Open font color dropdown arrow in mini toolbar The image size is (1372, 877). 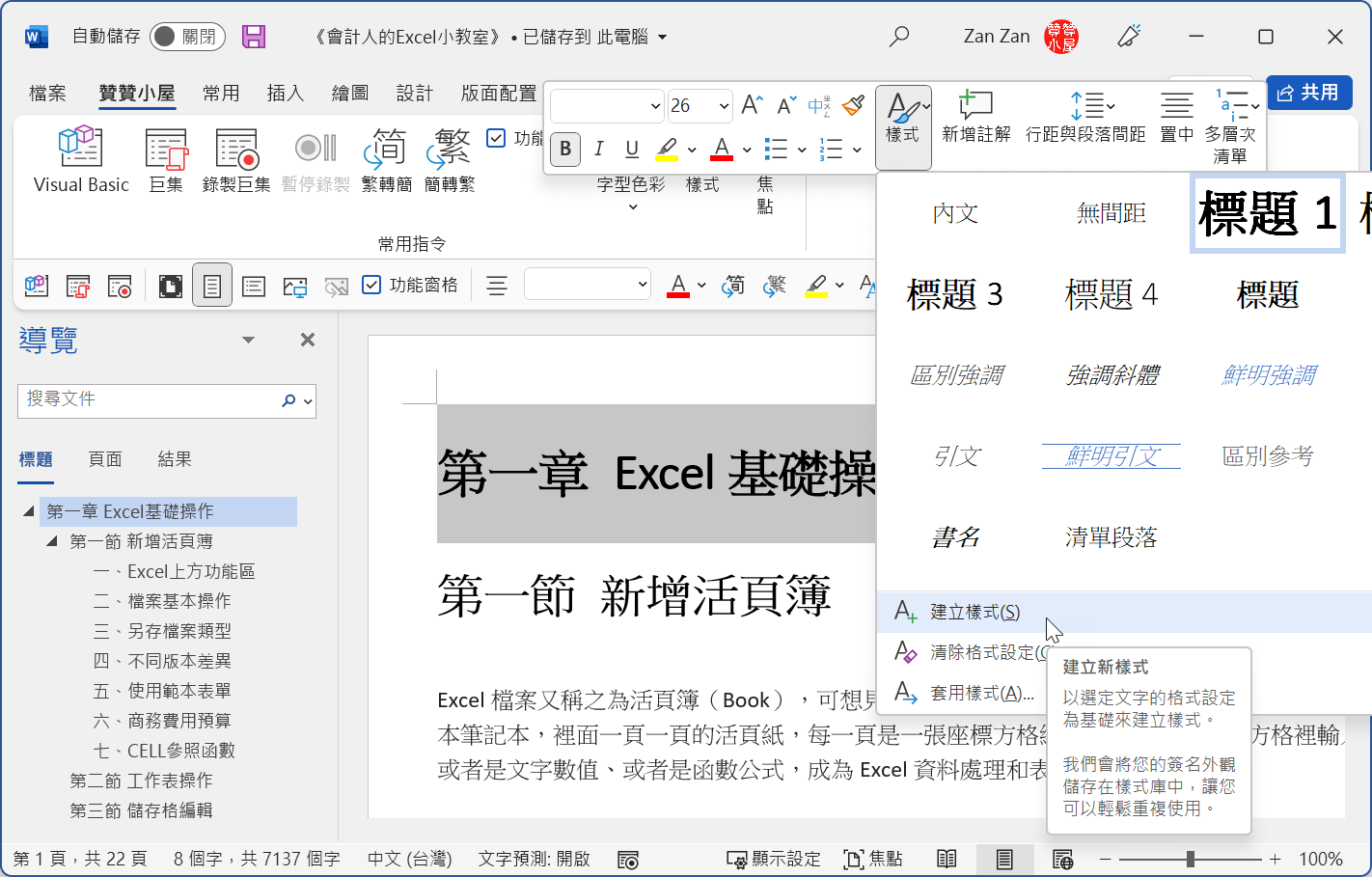tap(747, 150)
